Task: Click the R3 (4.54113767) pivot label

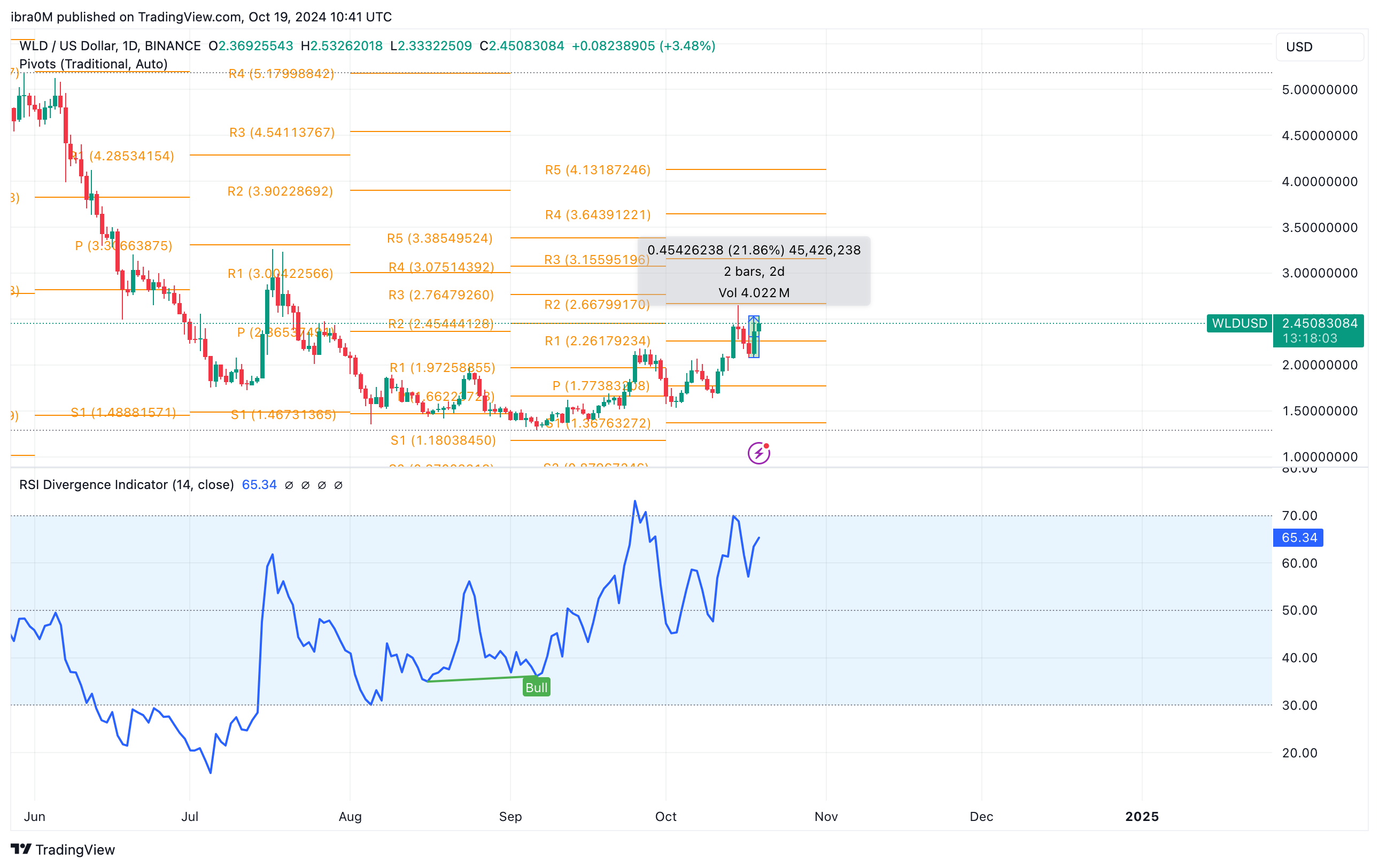Action: click(282, 132)
